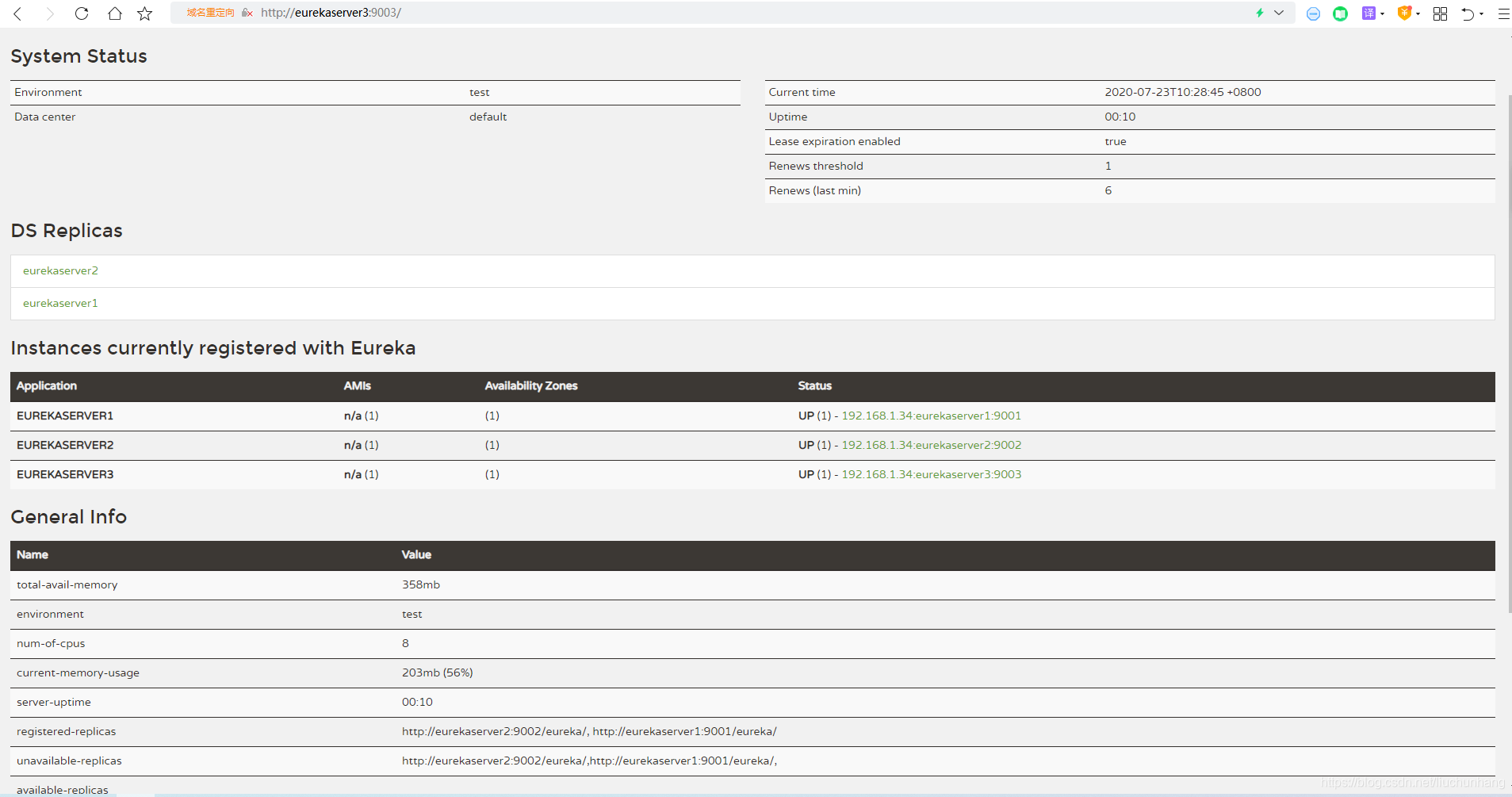Click the registered-replicas row name
The height and width of the screenshot is (797, 1512).
pyautogui.click(x=66, y=731)
